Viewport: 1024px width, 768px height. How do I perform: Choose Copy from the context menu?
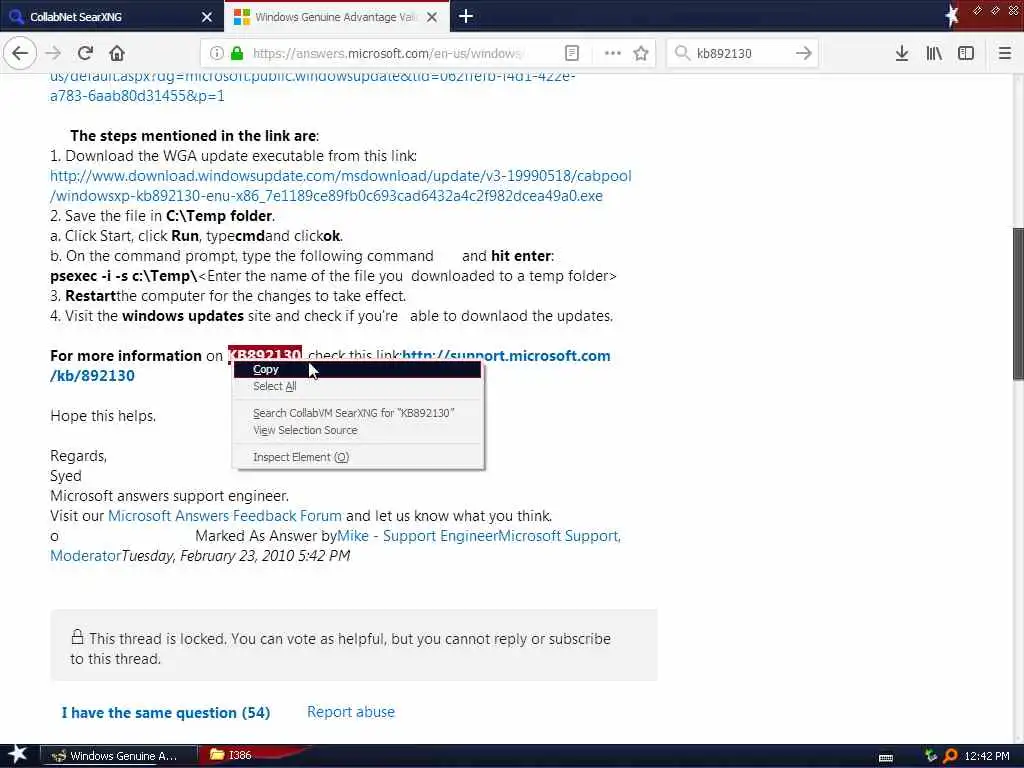(357, 369)
